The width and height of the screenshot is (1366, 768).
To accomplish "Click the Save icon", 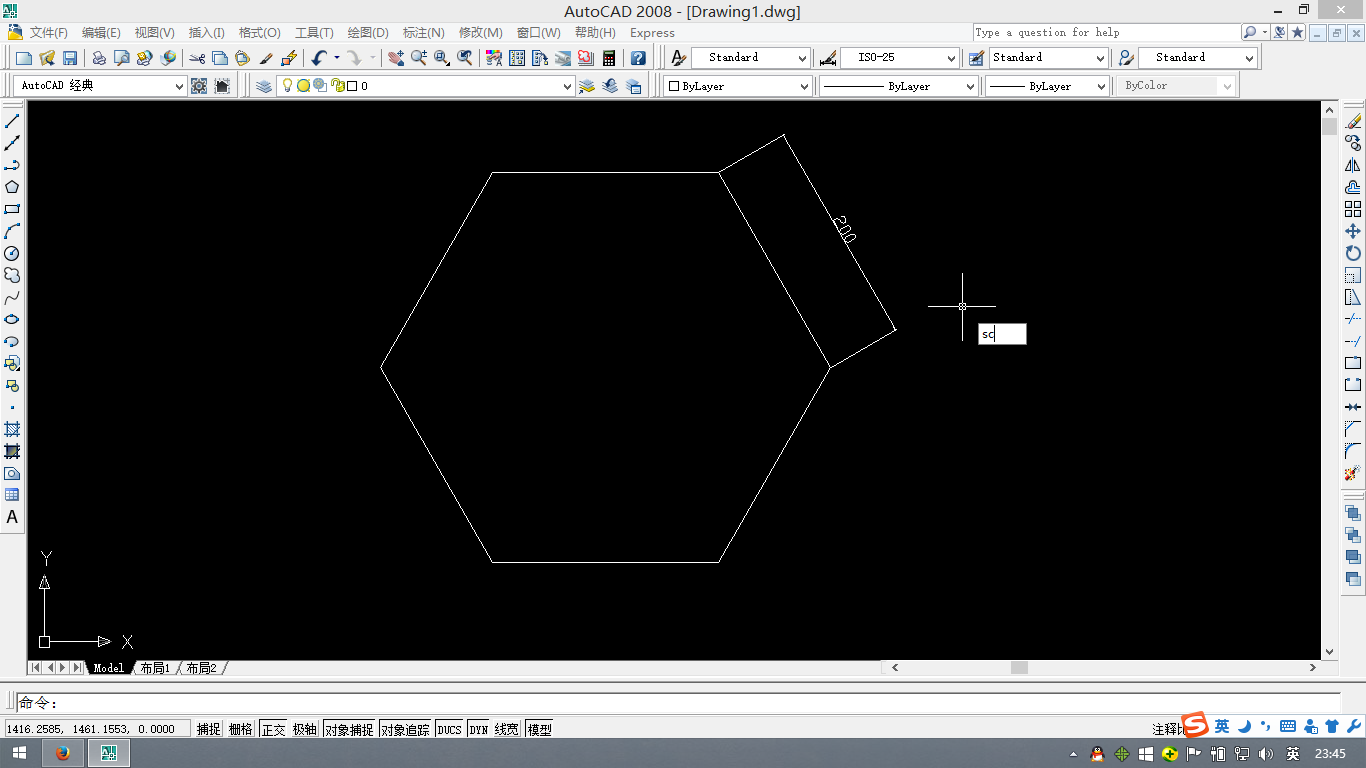I will [70, 58].
